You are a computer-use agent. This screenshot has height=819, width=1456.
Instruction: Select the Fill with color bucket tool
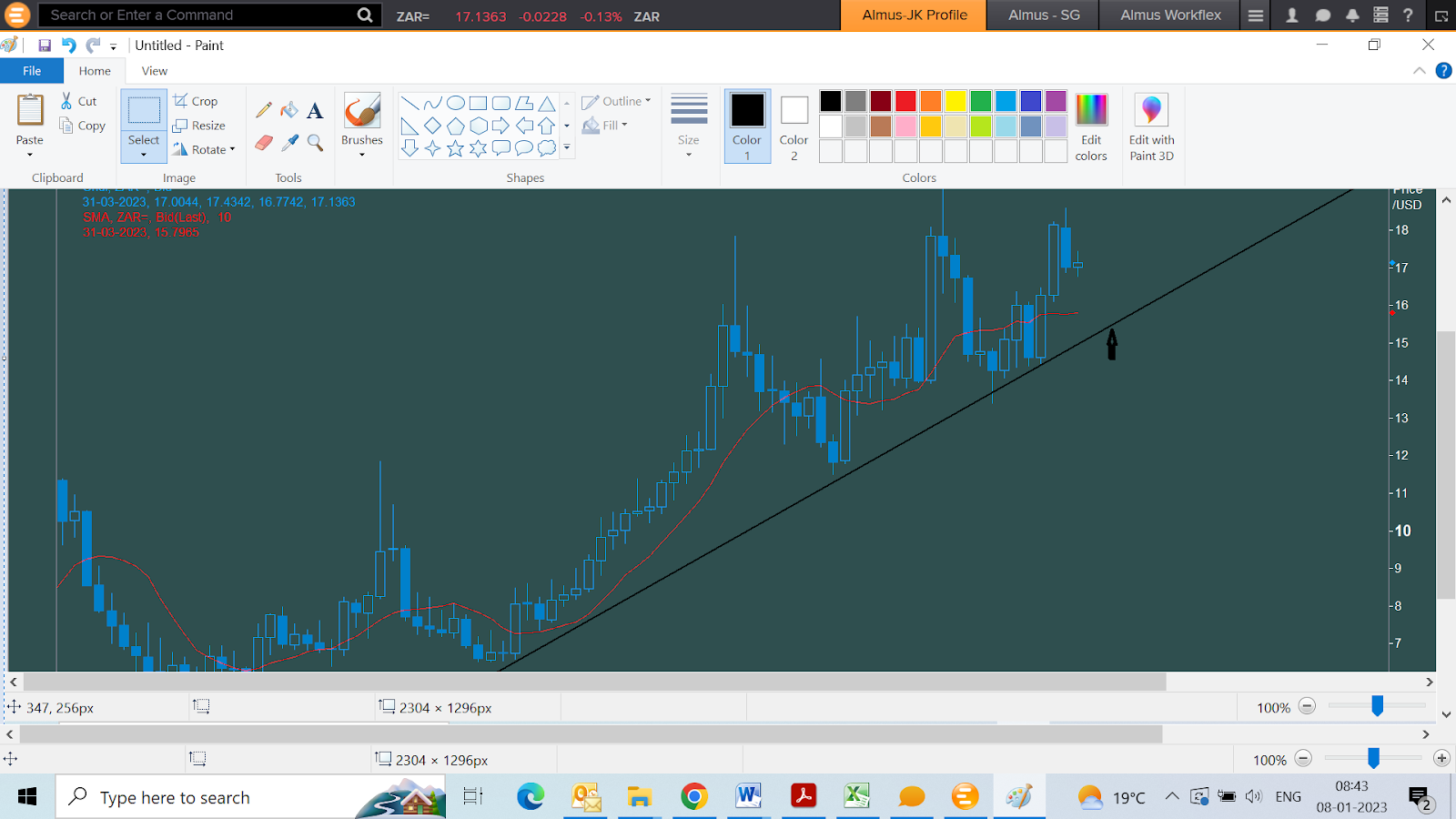[x=289, y=110]
